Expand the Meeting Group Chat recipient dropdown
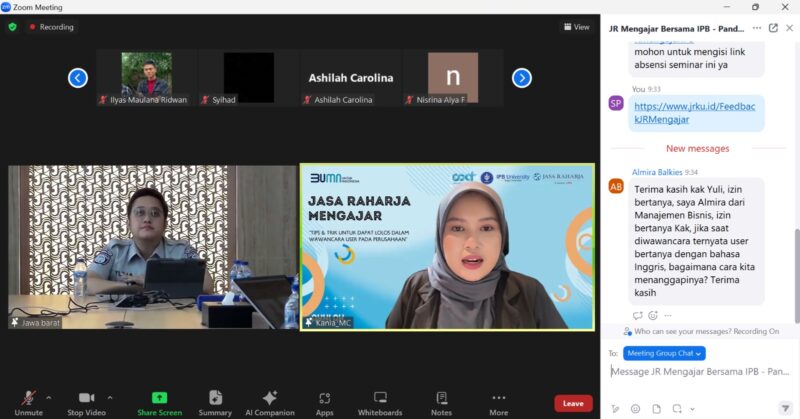Image resolution: width=800 pixels, height=419 pixels. 665,353
